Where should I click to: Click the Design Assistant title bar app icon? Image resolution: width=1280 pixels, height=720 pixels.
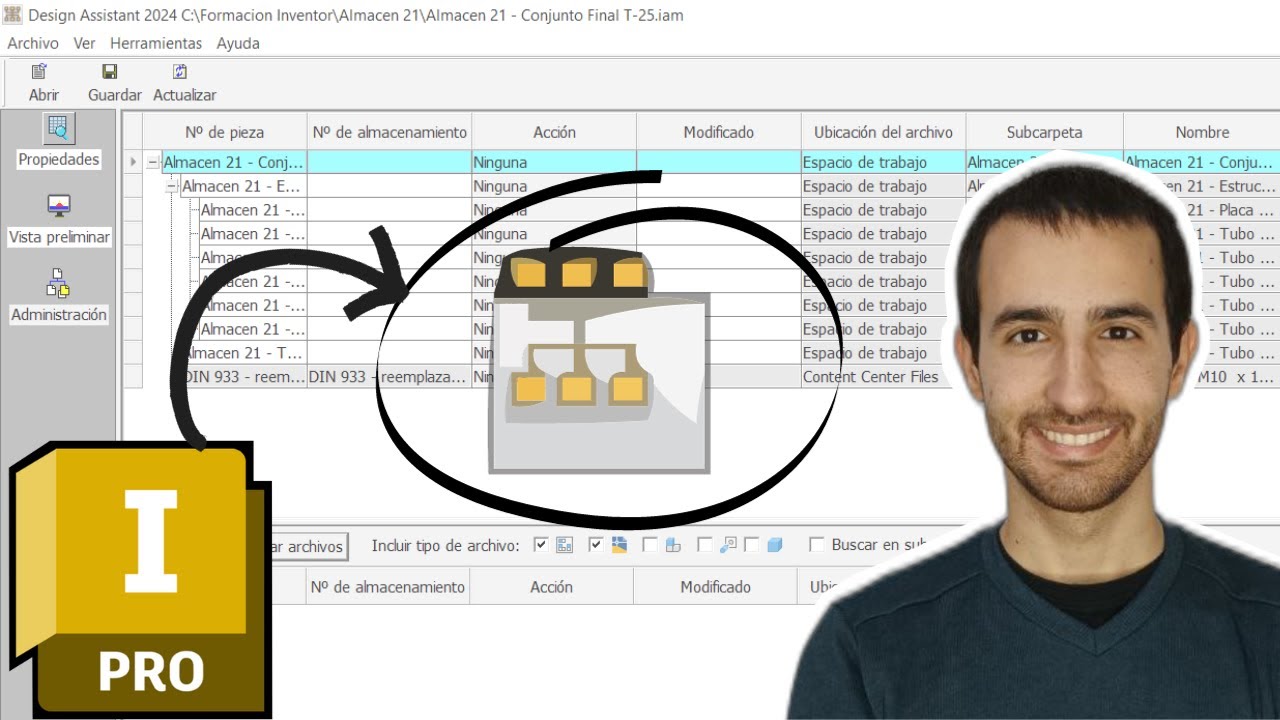point(13,15)
